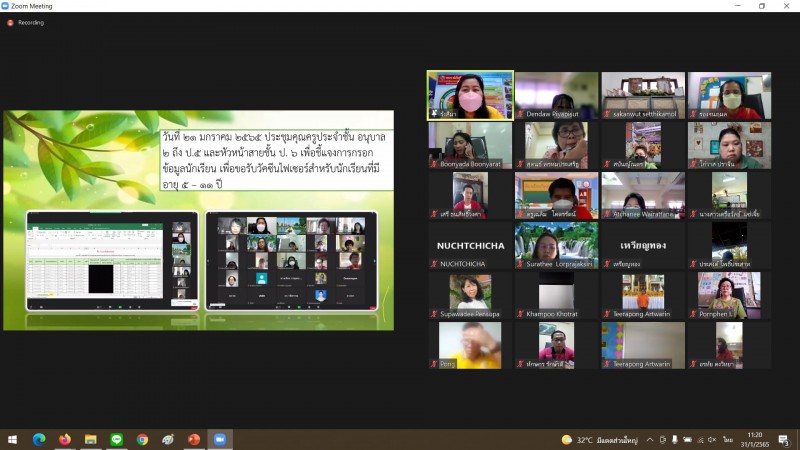
Task: Click the muted mic icon beside Atchanee Wairattana
Action: [x=607, y=214]
